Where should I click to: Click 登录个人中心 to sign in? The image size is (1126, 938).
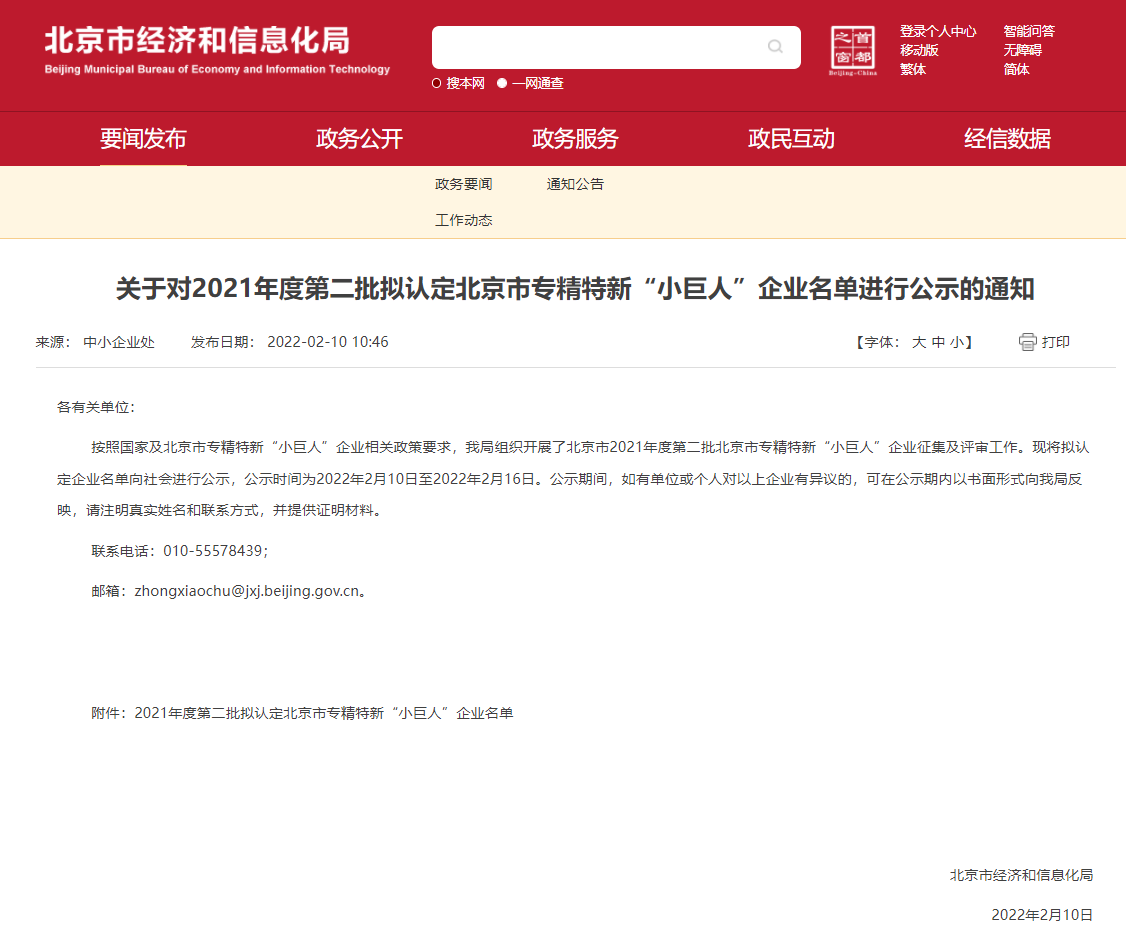coord(937,31)
